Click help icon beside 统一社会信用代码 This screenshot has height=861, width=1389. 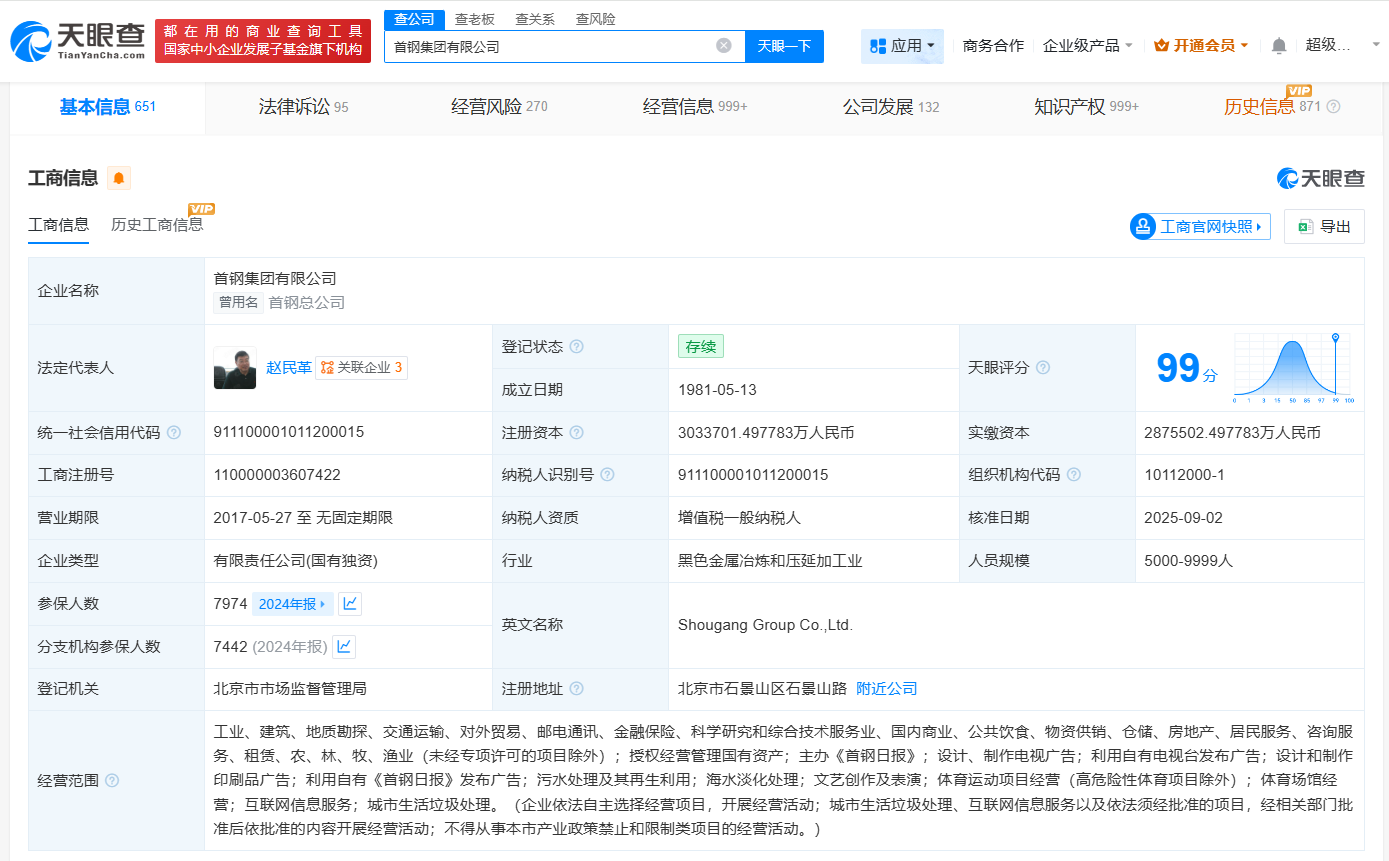pyautogui.click(x=173, y=432)
